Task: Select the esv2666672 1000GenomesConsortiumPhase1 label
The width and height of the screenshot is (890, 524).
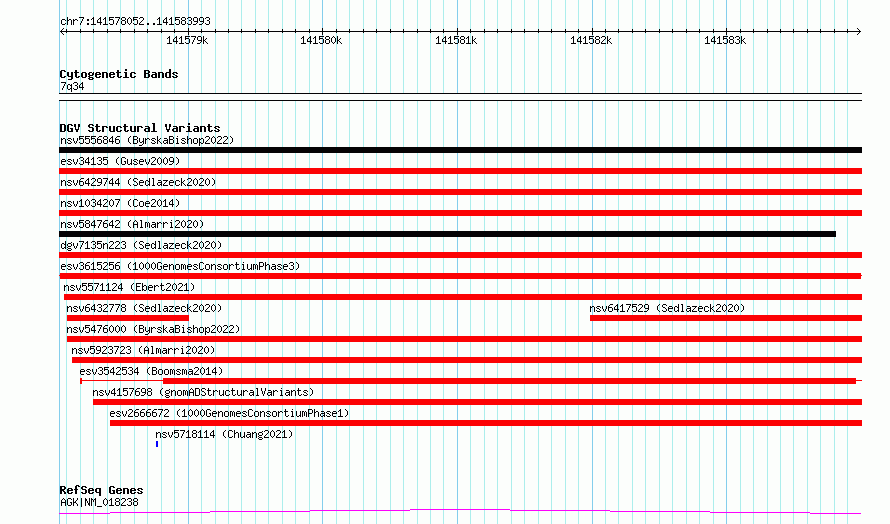Action: click(229, 413)
